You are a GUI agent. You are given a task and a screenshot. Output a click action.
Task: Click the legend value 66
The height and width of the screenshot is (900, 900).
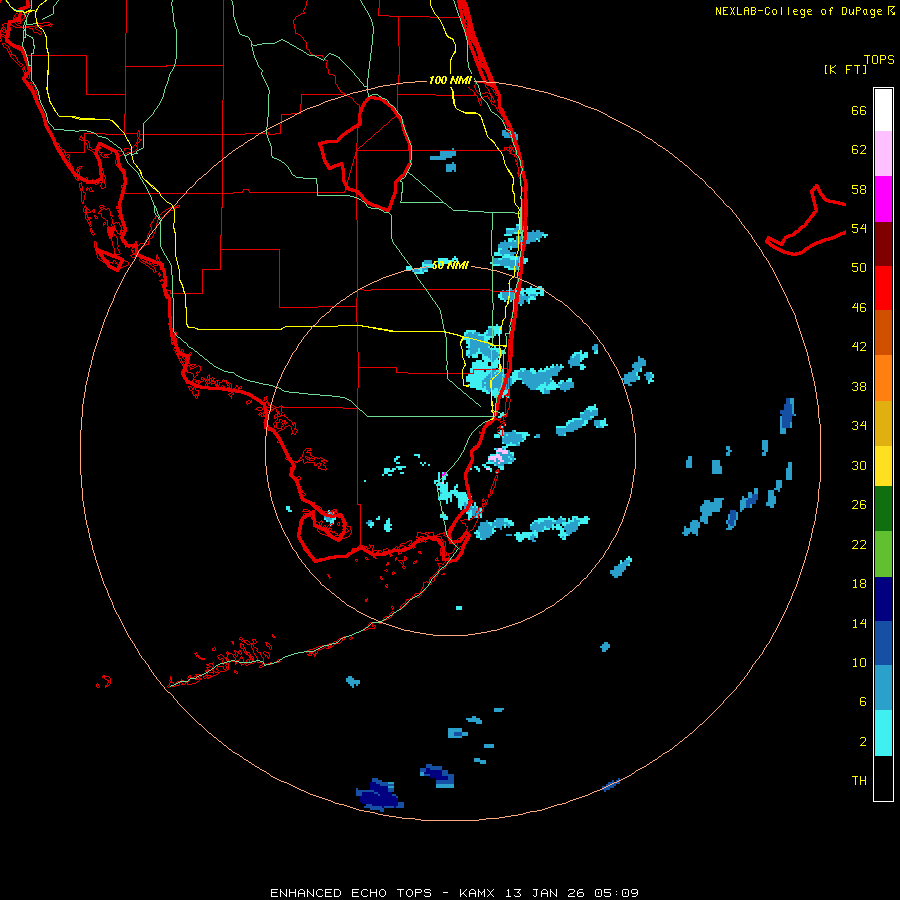(x=859, y=110)
